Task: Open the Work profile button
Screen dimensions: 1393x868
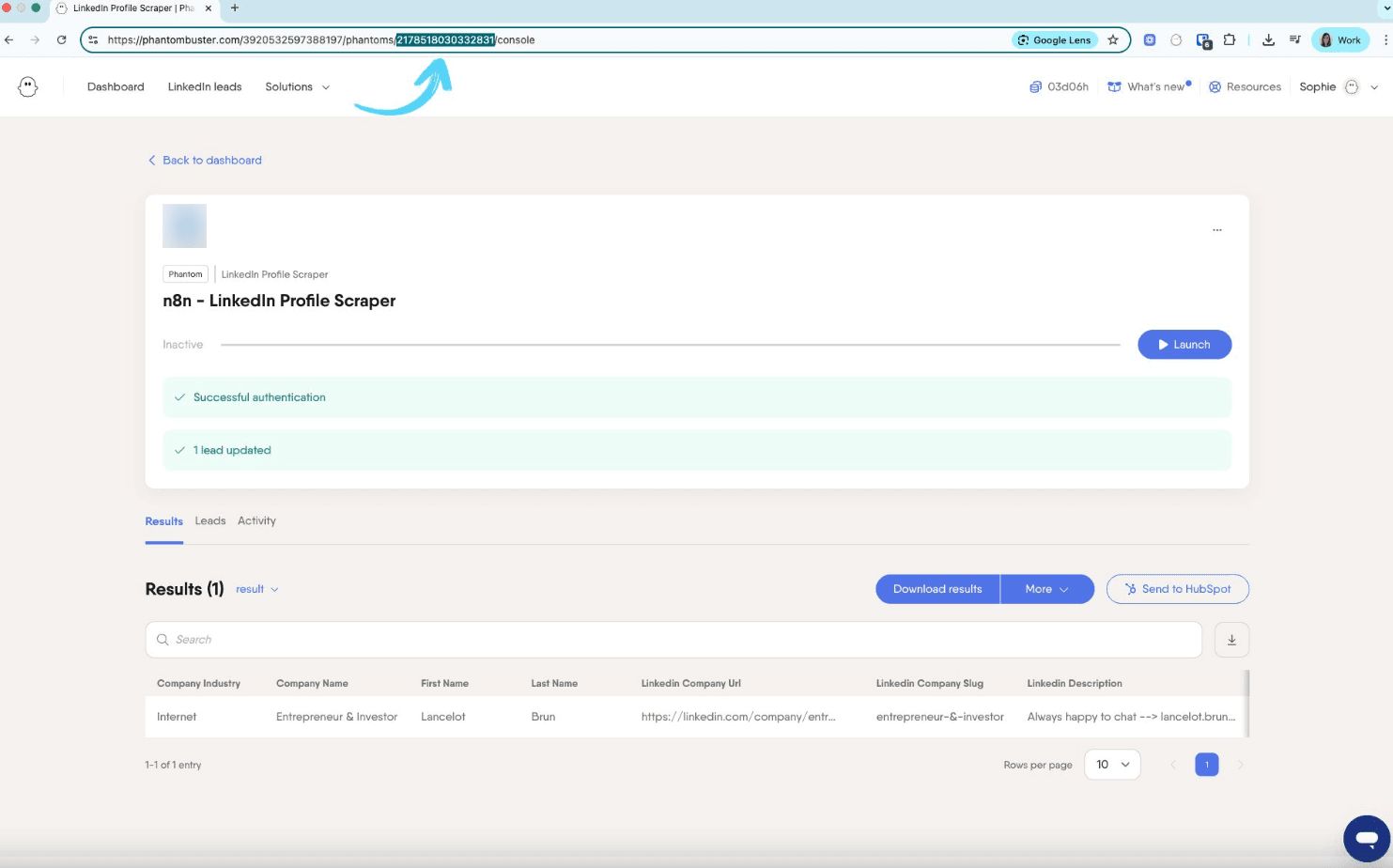Action: tap(1340, 40)
